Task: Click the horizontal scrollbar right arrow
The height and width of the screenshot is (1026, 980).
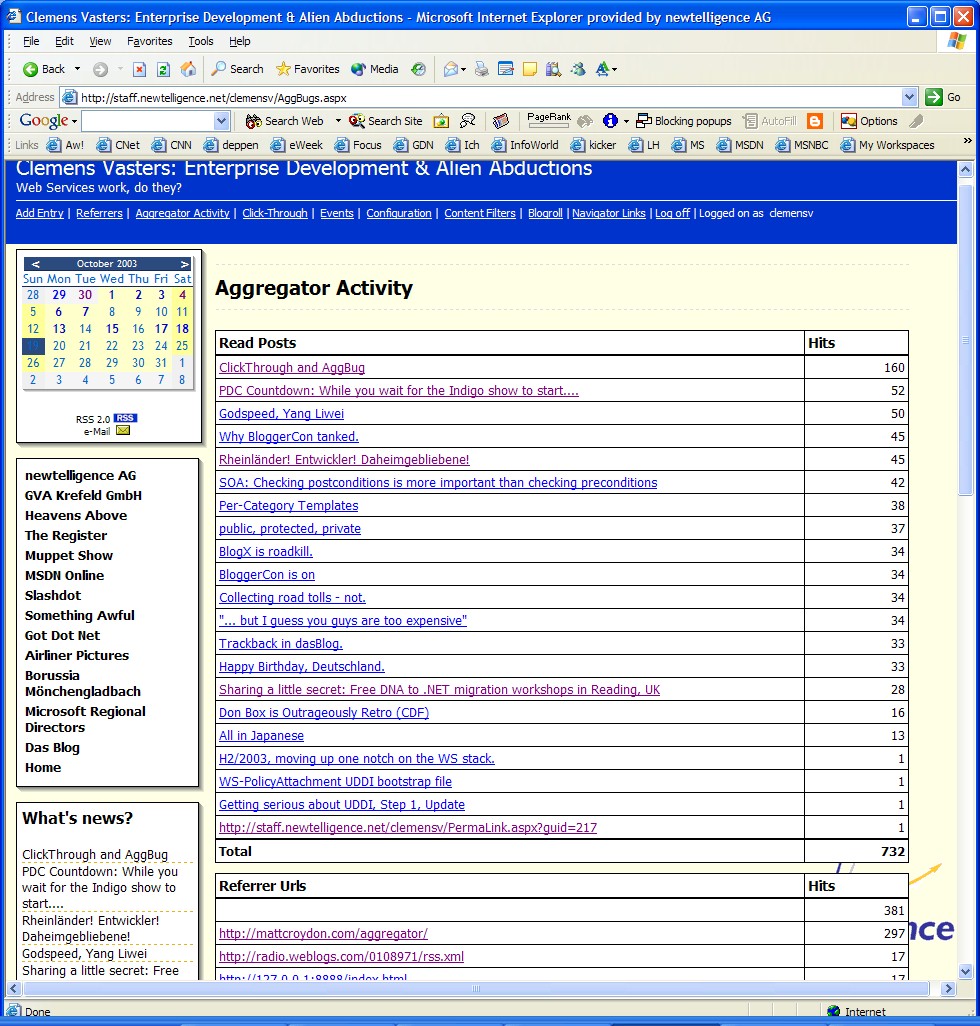Action: [x=949, y=989]
